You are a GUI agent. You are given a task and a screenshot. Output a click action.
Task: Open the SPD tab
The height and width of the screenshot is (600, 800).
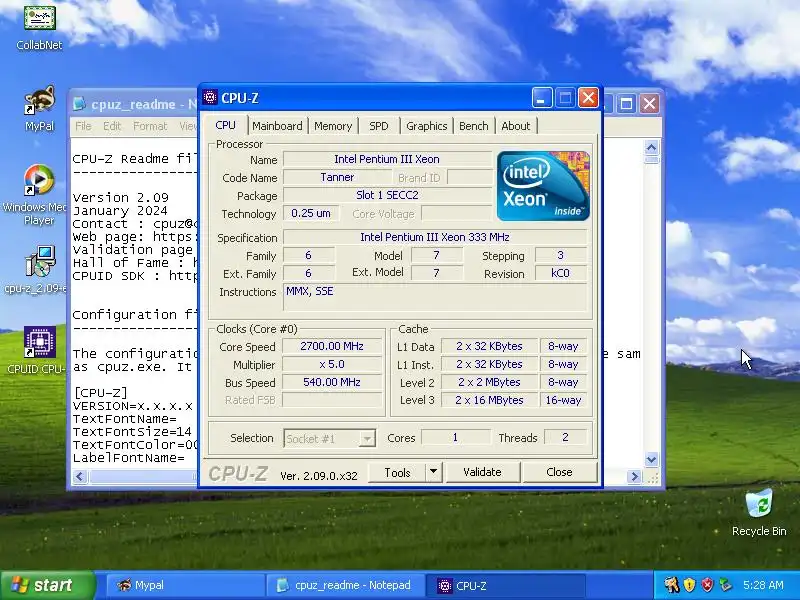tap(379, 126)
